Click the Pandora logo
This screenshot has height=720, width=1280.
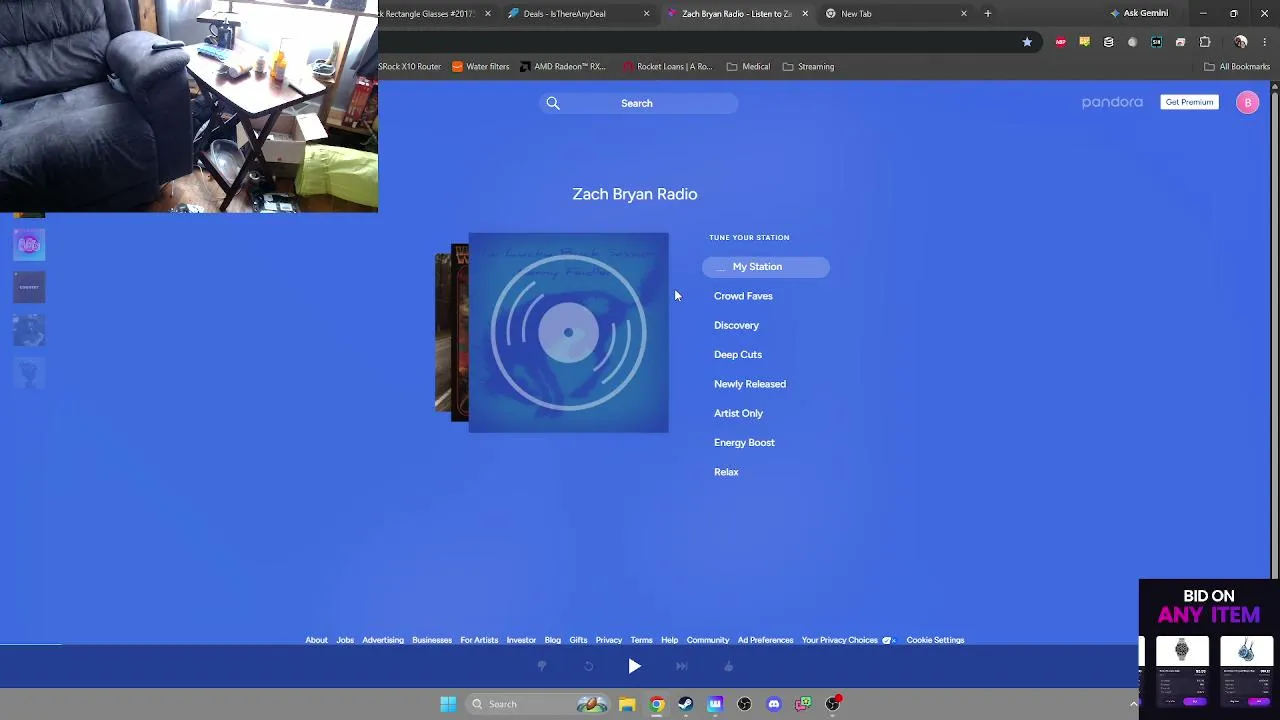[x=1112, y=102]
